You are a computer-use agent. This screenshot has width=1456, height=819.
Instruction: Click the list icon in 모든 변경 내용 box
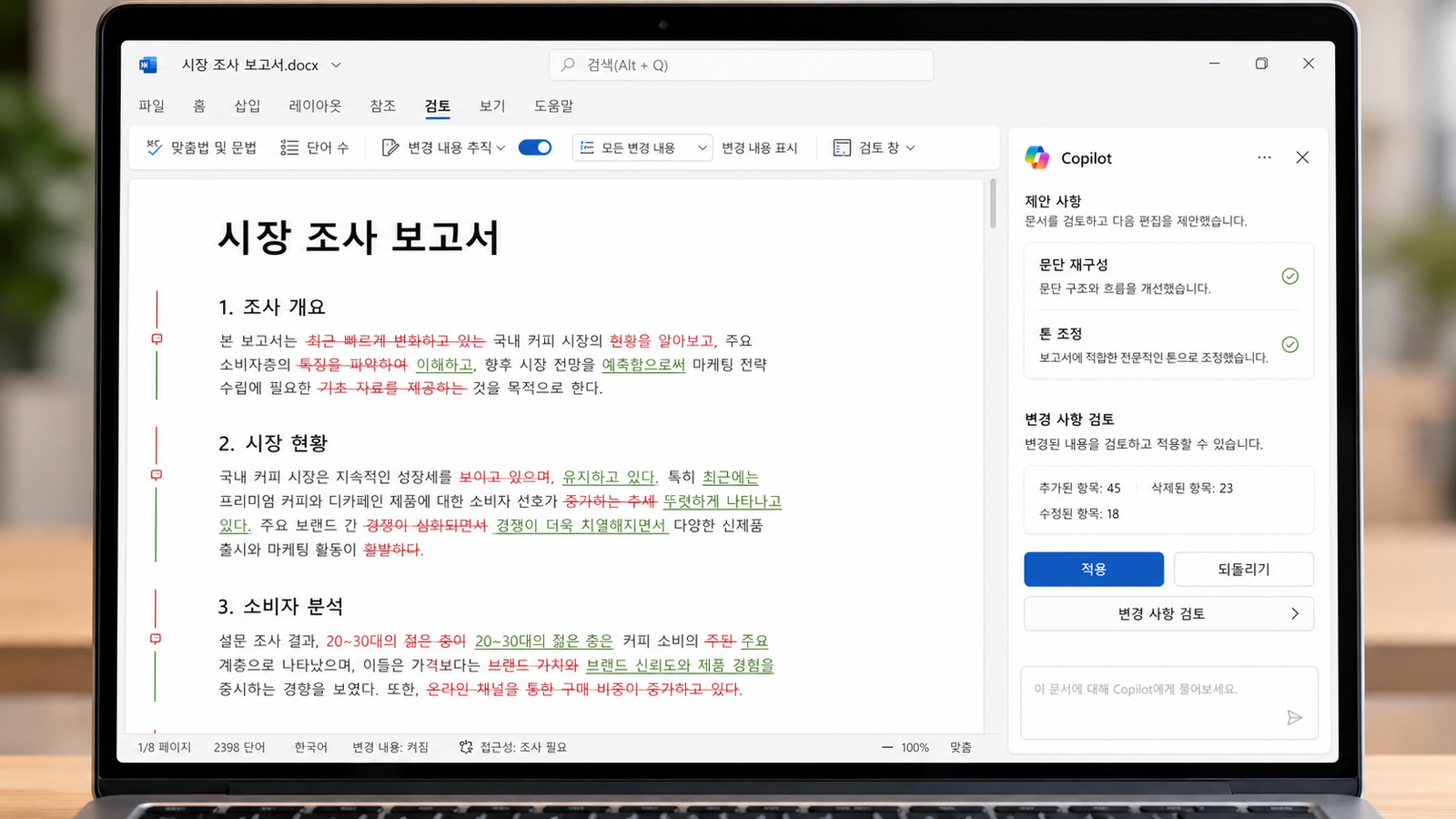point(587,147)
